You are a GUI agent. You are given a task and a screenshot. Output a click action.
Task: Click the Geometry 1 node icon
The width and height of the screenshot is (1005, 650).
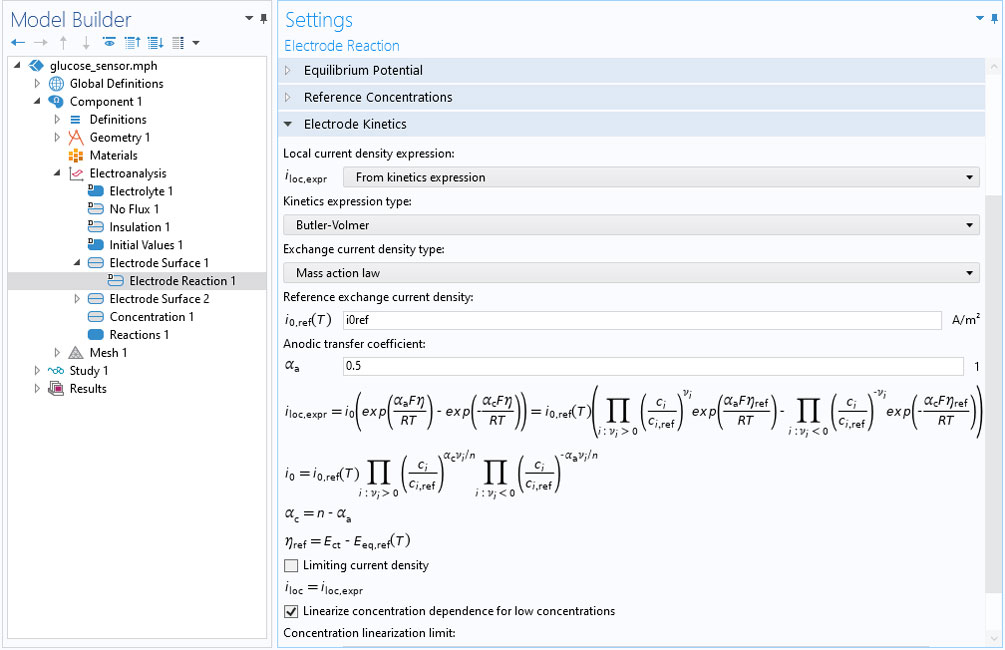tap(76, 138)
